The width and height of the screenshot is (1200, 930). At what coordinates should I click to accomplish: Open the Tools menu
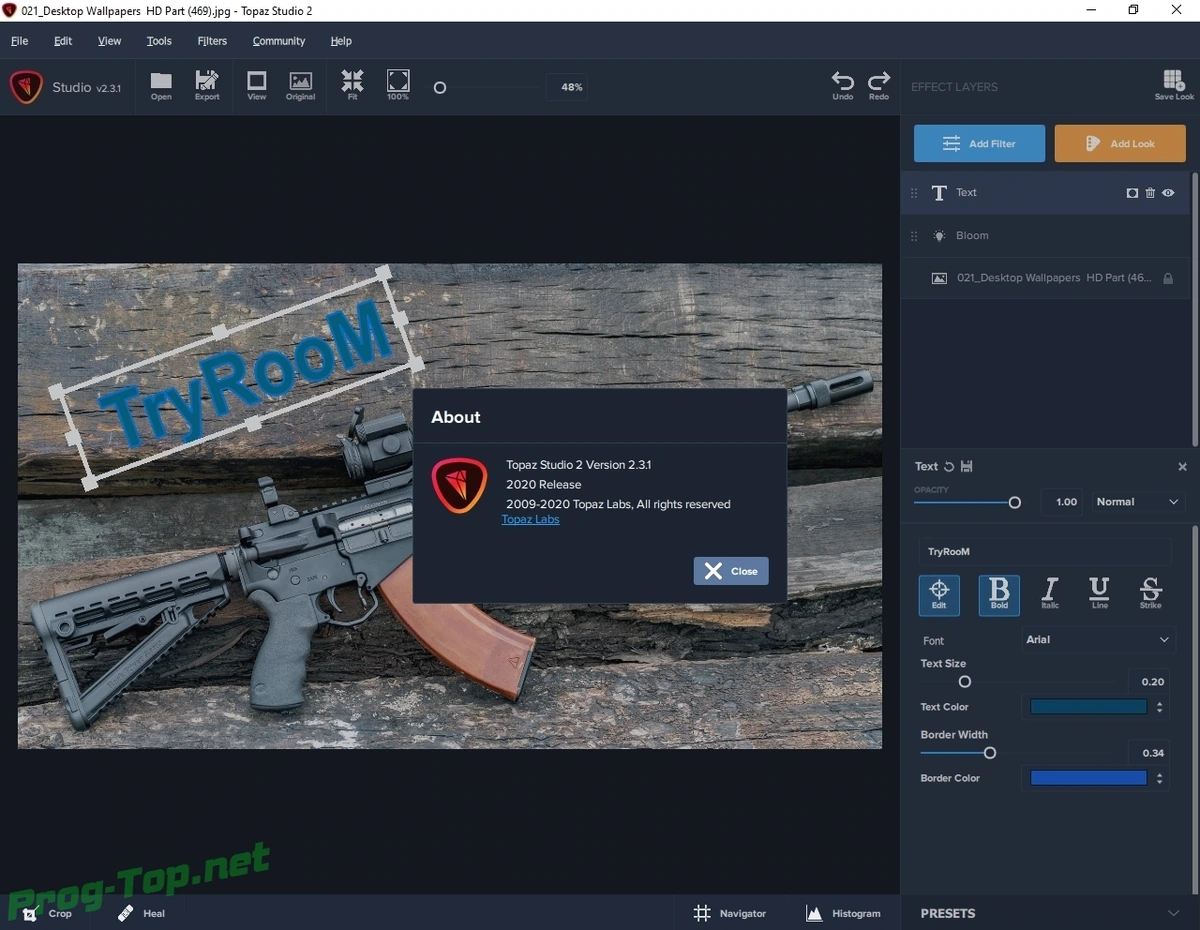(x=159, y=41)
